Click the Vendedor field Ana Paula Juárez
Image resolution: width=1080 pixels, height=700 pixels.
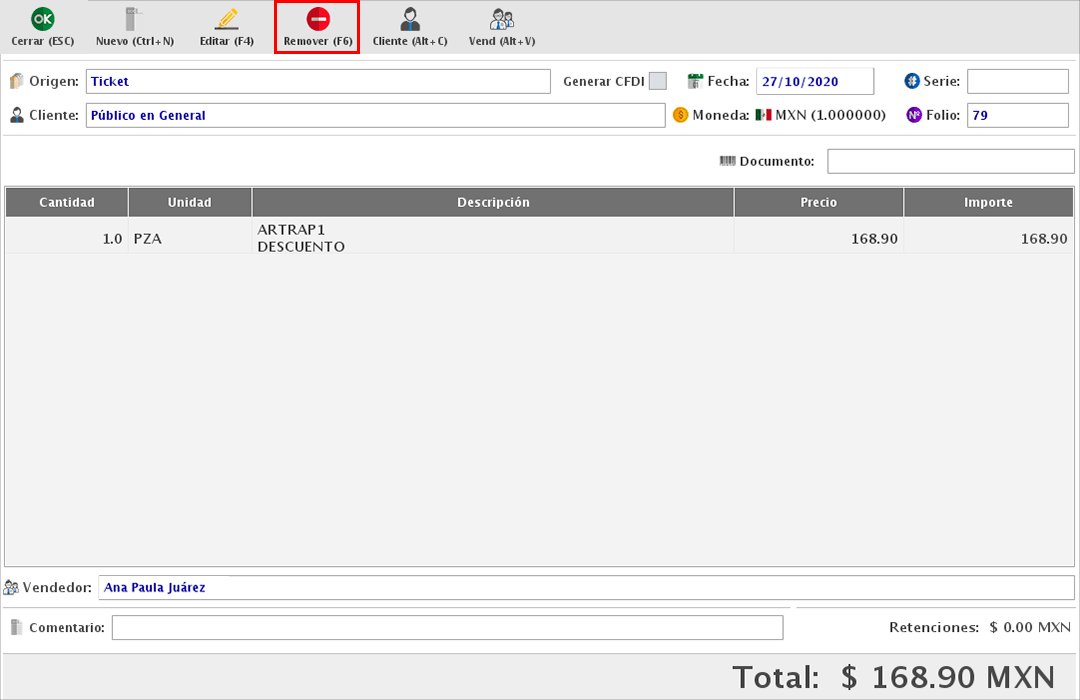pos(586,588)
